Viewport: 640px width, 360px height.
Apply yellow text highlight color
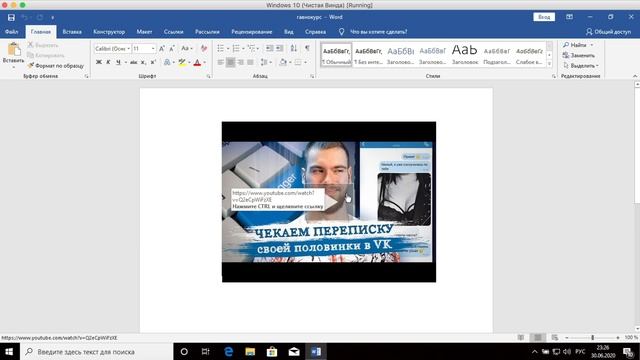(182, 62)
